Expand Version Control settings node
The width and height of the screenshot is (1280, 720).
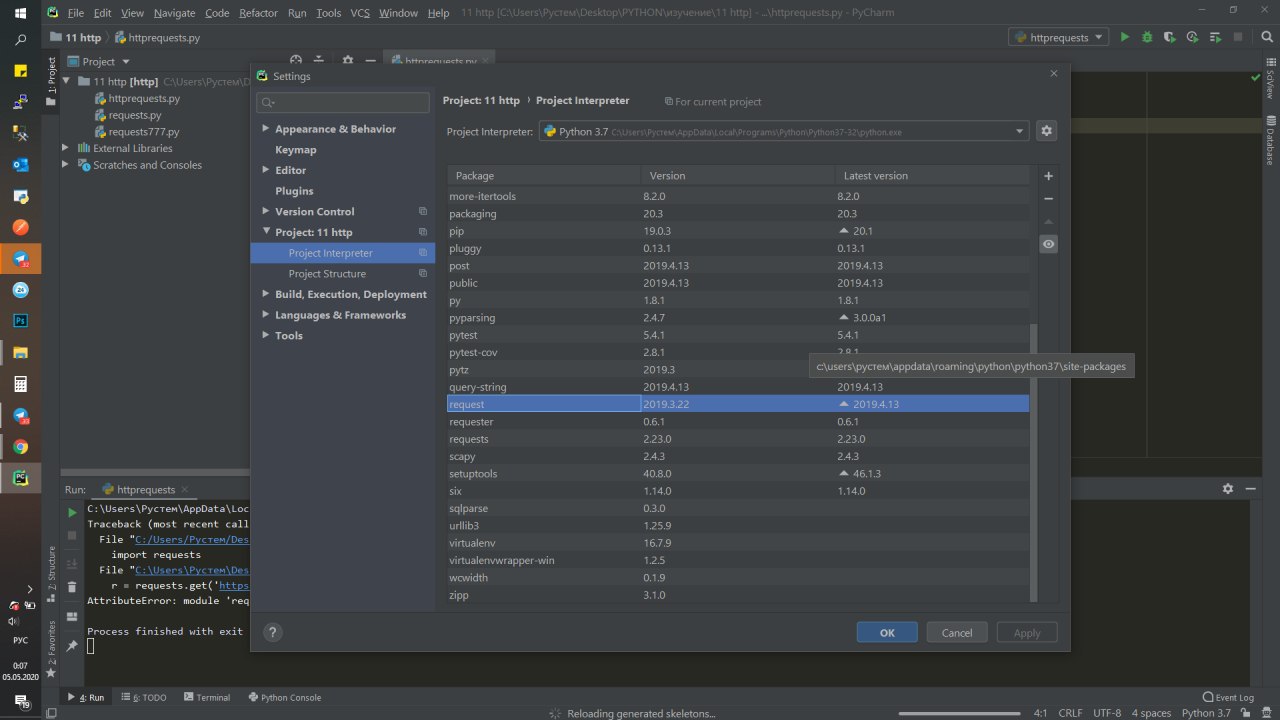(x=266, y=211)
